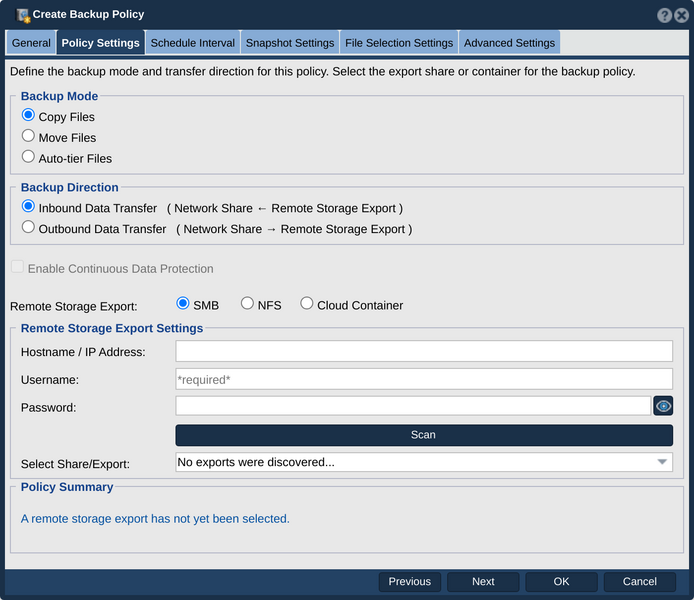The height and width of the screenshot is (600, 694).
Task: Reveal password with the eye icon
Action: (x=663, y=406)
